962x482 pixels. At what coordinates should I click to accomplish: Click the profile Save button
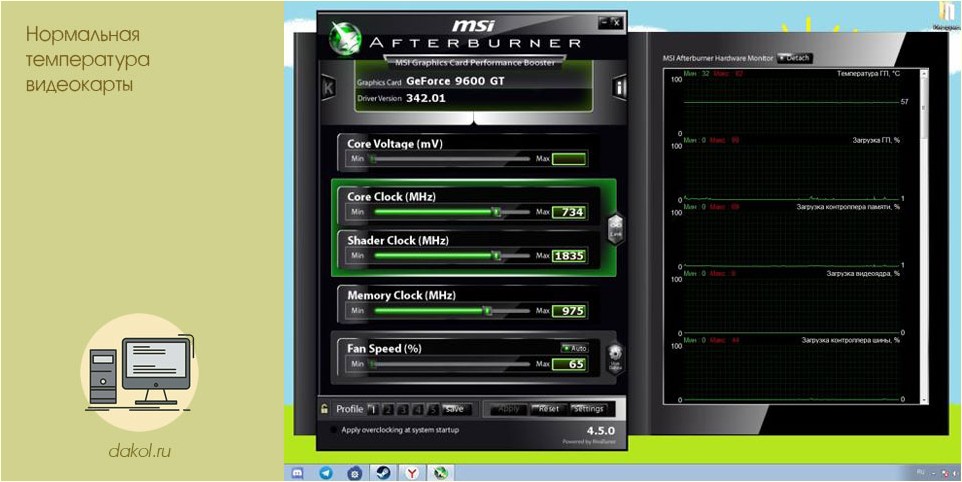point(455,409)
